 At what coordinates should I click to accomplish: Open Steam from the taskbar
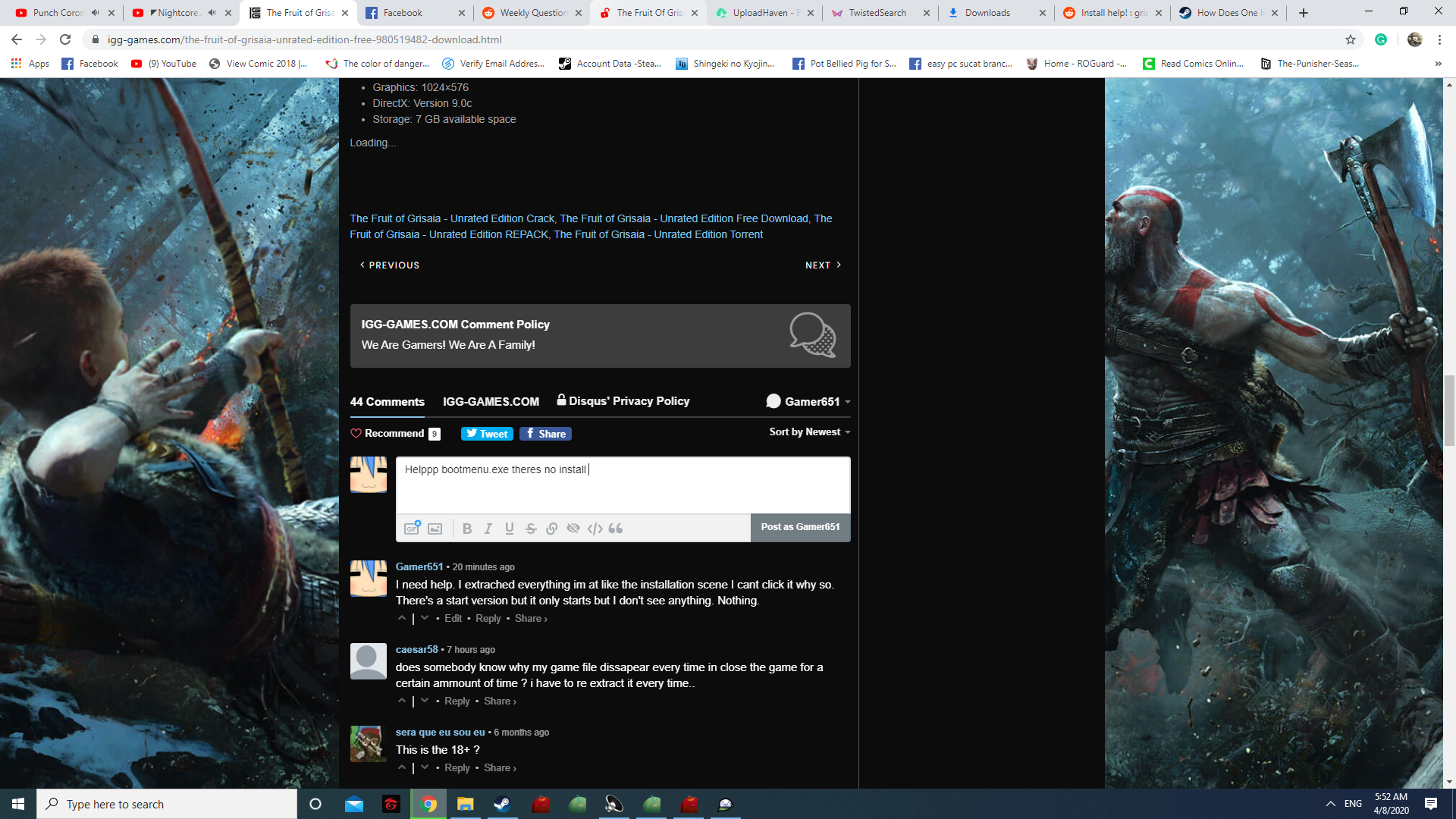(x=502, y=804)
